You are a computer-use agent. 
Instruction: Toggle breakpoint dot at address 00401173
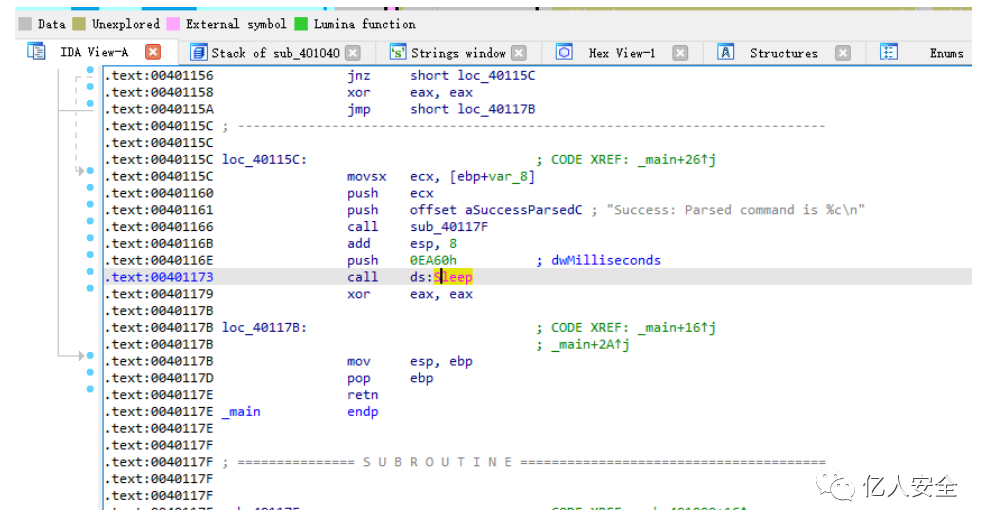[90, 272]
